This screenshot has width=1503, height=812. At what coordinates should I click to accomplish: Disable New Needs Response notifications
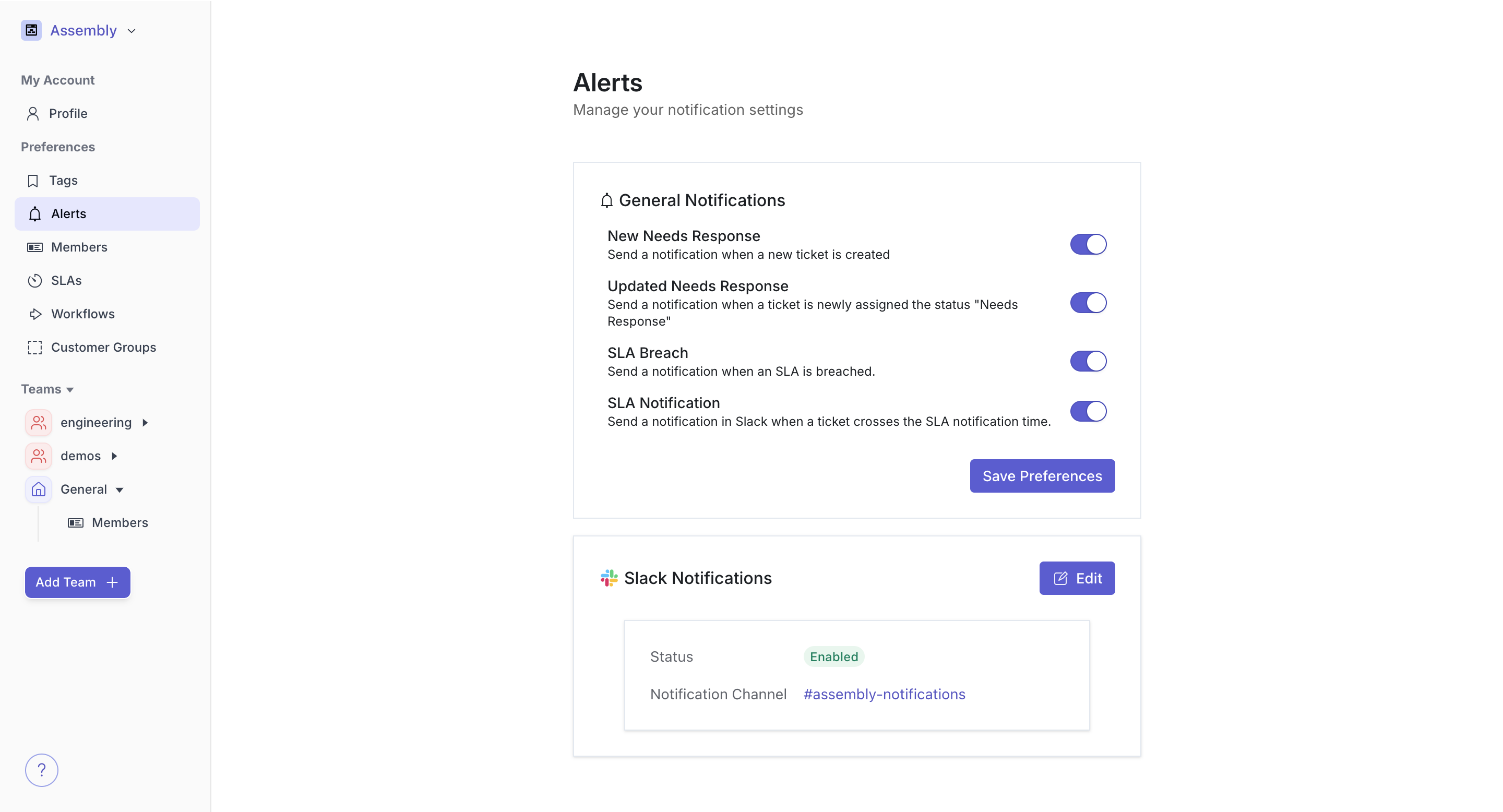(1088, 244)
